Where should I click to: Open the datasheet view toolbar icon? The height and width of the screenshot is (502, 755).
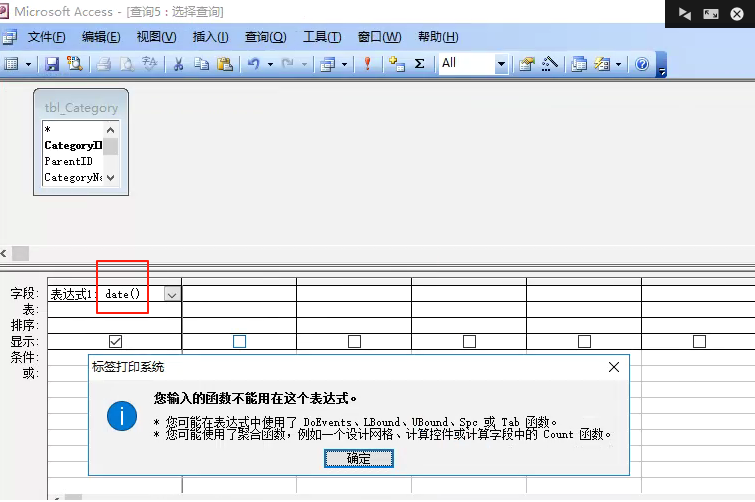pyautogui.click(x=11, y=64)
